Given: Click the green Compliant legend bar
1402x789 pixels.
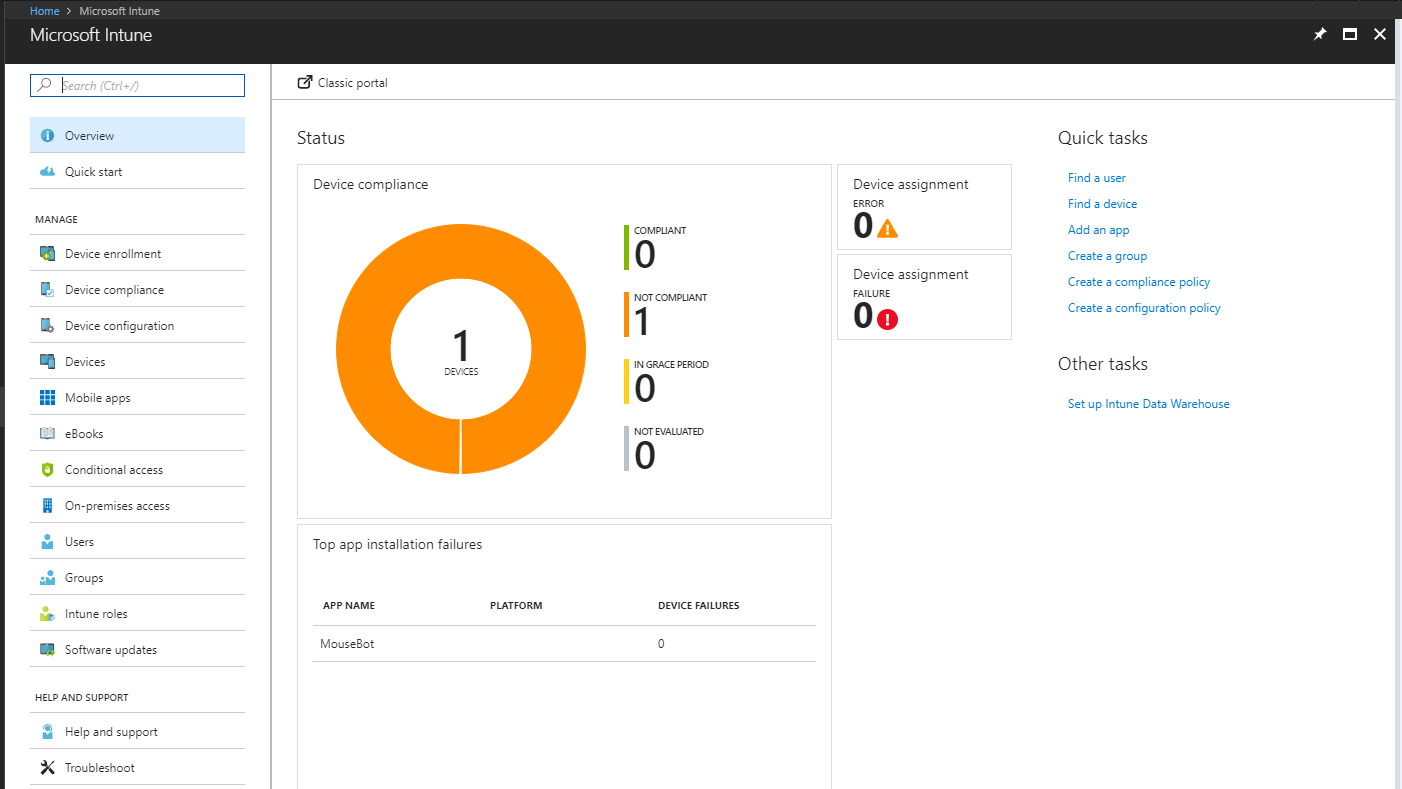Looking at the screenshot, I should point(626,247).
